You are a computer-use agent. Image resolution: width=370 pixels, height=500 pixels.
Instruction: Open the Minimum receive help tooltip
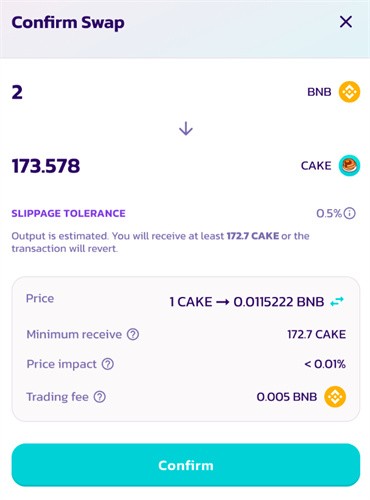133,334
